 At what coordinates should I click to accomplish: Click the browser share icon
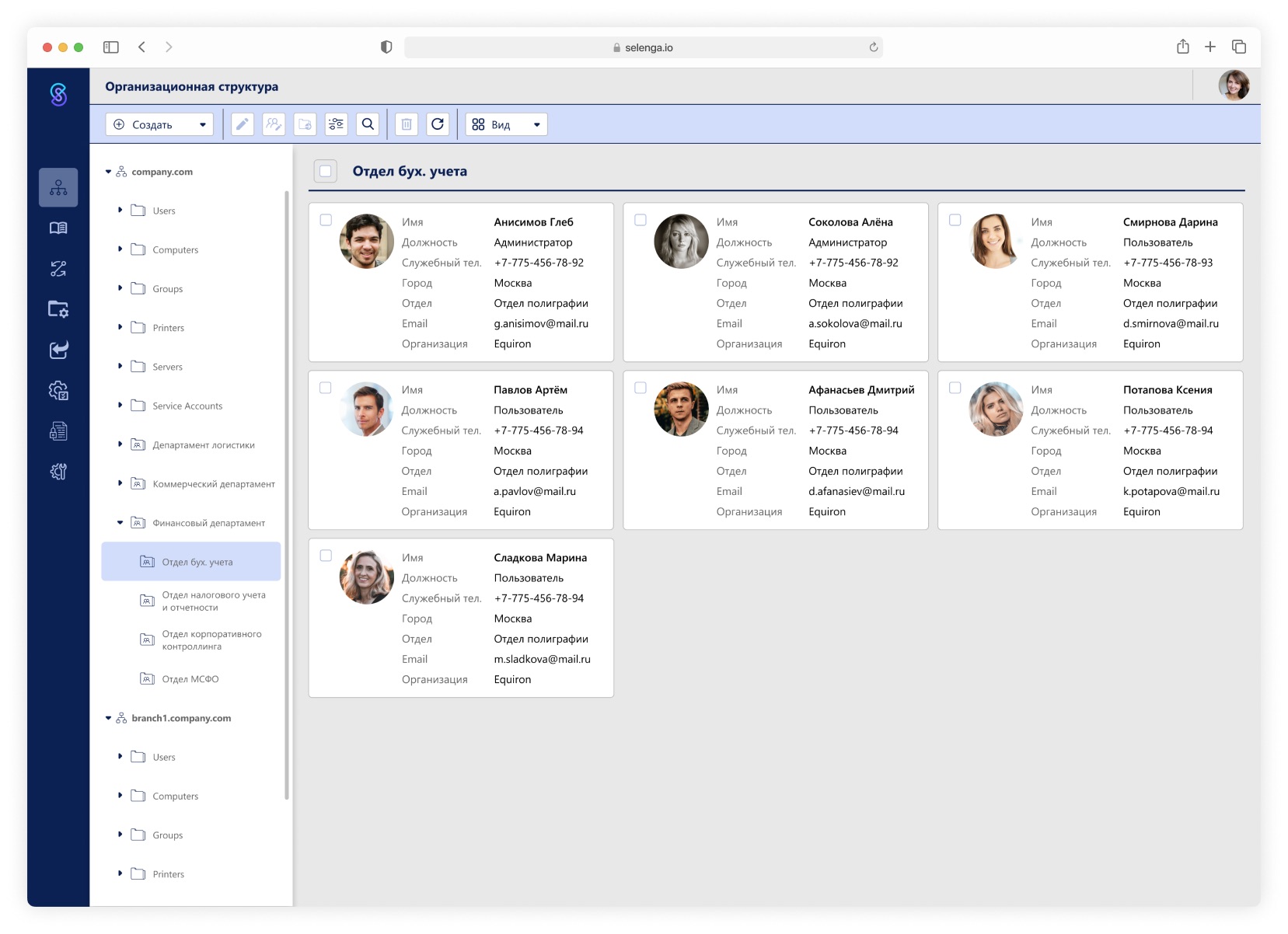coord(1182,47)
